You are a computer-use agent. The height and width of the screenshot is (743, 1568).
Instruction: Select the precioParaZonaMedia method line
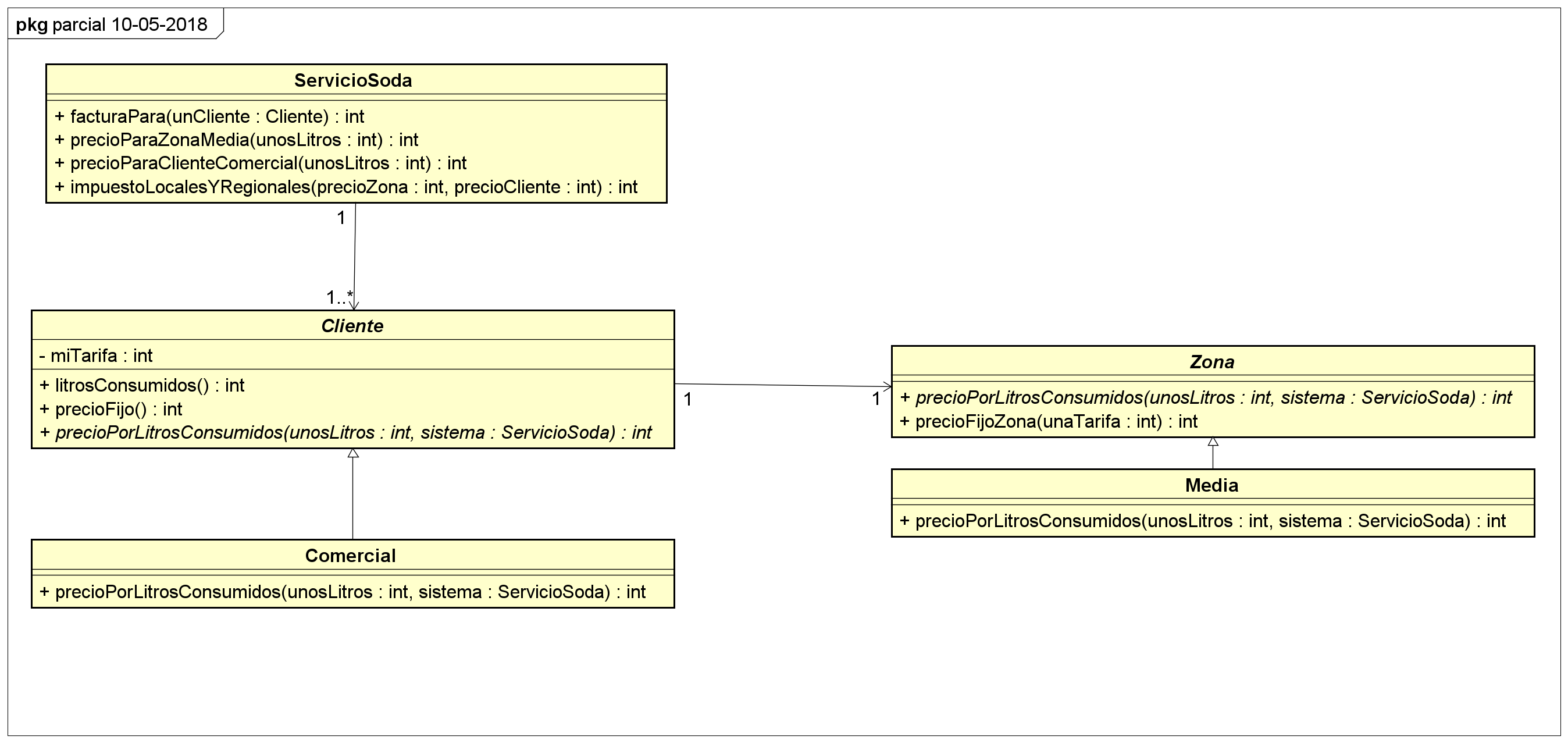(236, 140)
